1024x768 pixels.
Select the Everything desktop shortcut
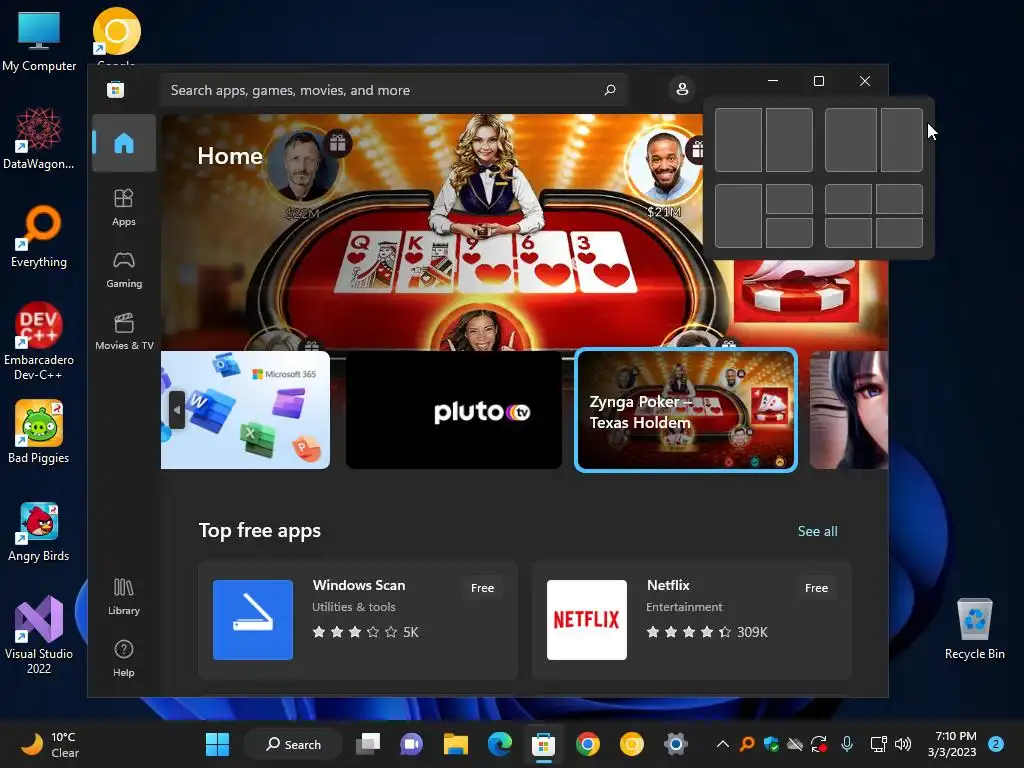pos(39,236)
